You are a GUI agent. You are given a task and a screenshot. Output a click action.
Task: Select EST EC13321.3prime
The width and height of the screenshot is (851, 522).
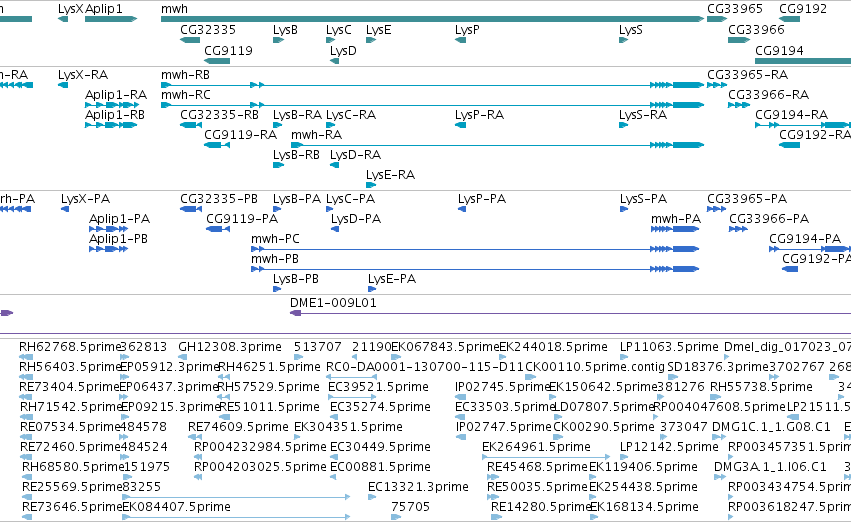coord(372,497)
